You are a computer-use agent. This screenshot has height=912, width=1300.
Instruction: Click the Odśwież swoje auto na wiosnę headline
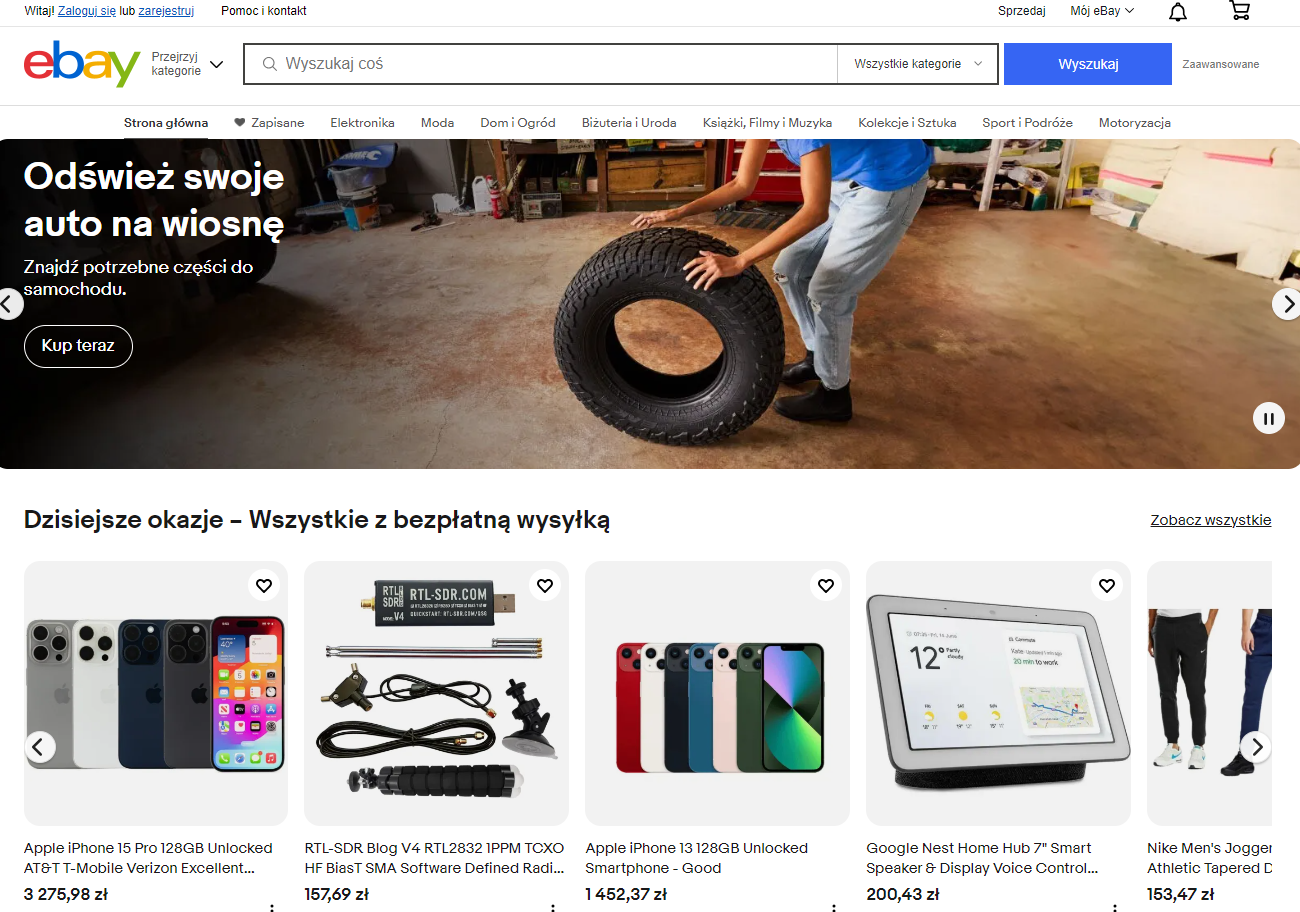tap(154, 201)
